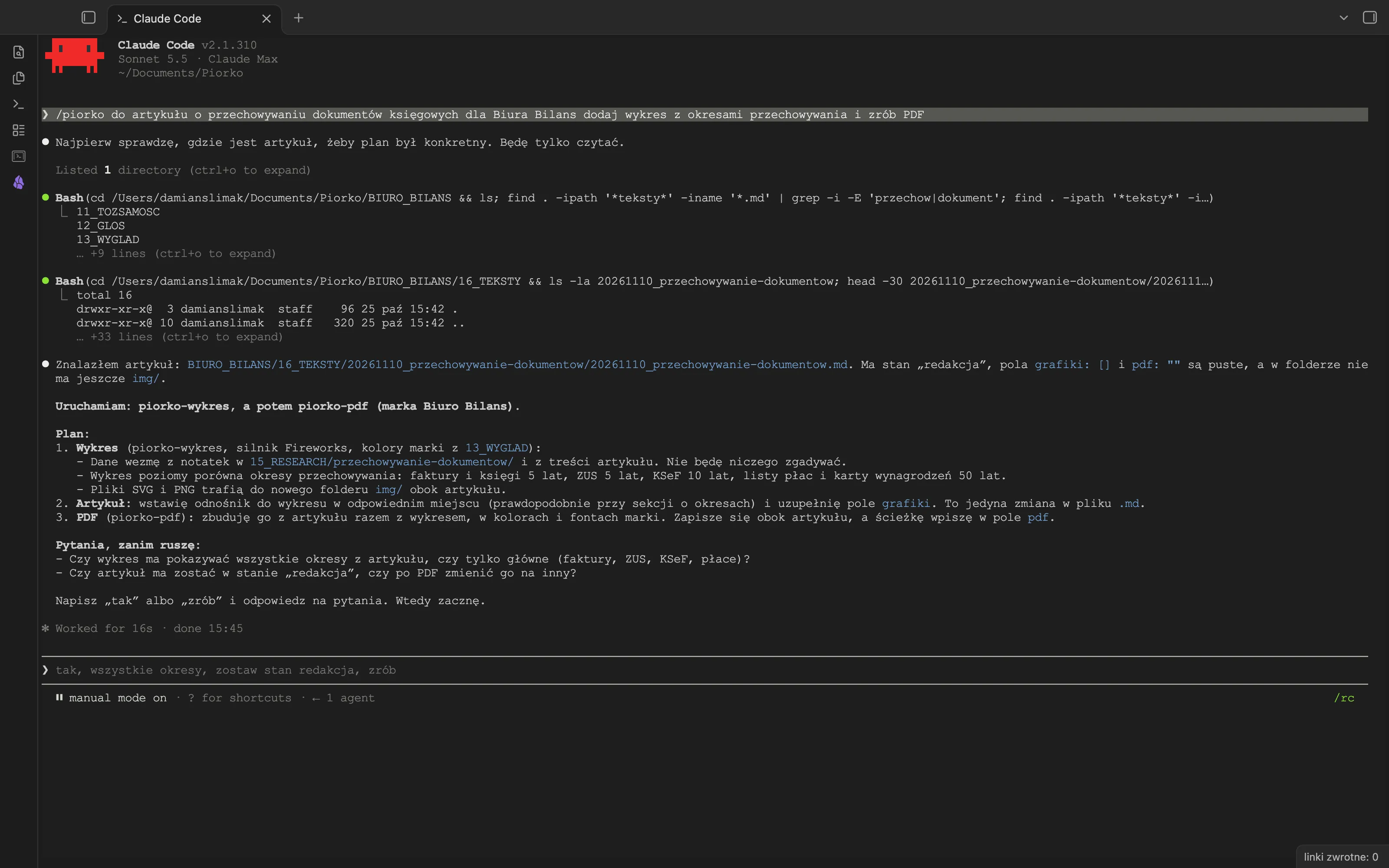Click the '? for shortcuts' hint
The height and width of the screenshot is (868, 1389).
[x=240, y=697]
